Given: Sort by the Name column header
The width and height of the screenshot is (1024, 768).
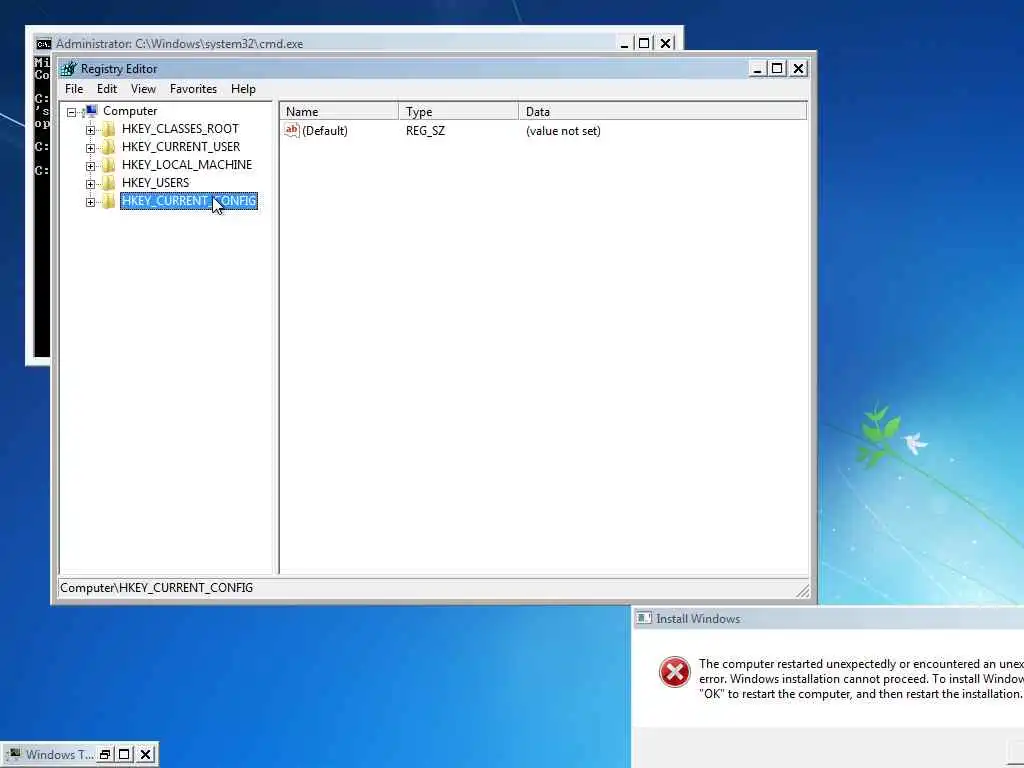Looking at the screenshot, I should click(x=339, y=112).
